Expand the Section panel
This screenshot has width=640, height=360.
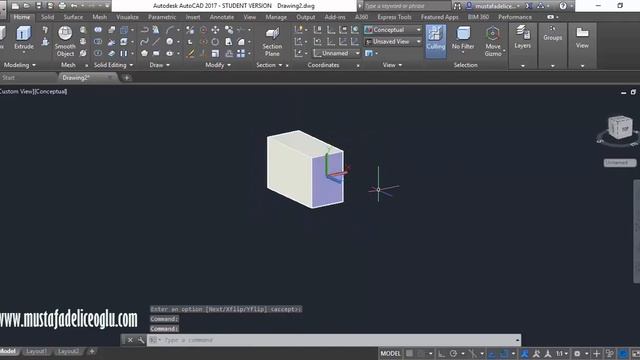click(x=269, y=65)
